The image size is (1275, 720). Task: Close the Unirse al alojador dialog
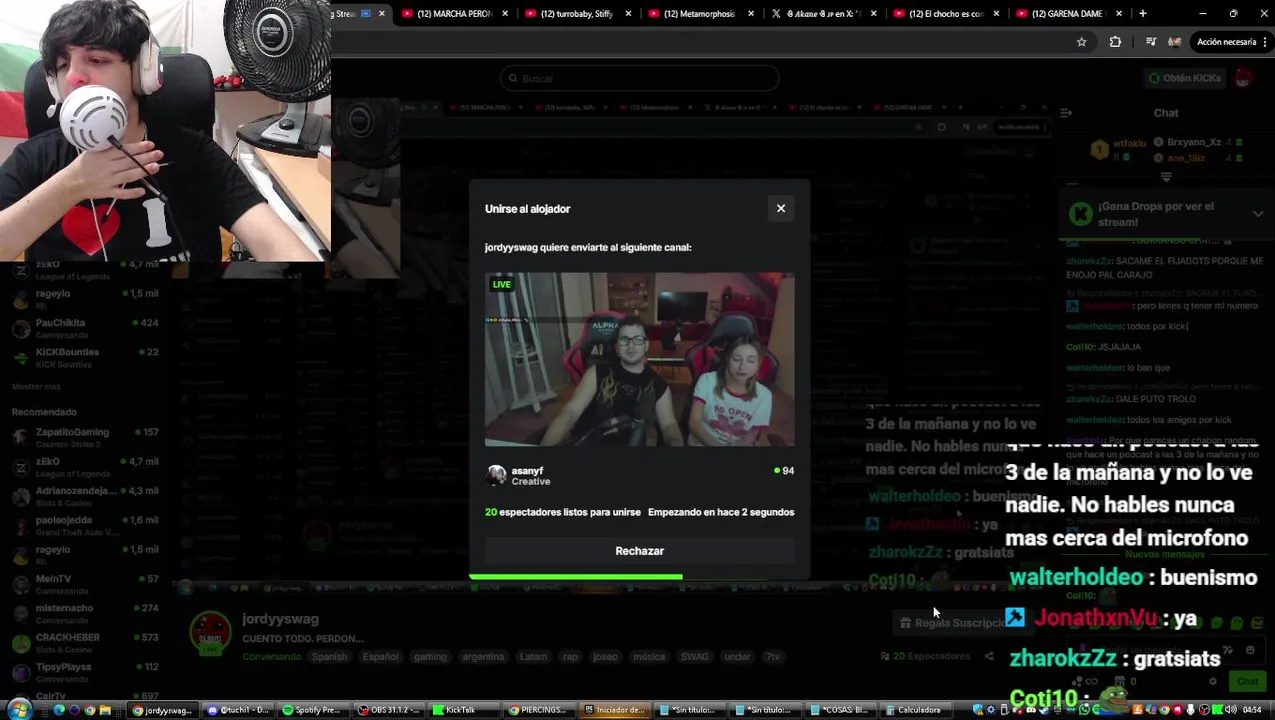(781, 208)
